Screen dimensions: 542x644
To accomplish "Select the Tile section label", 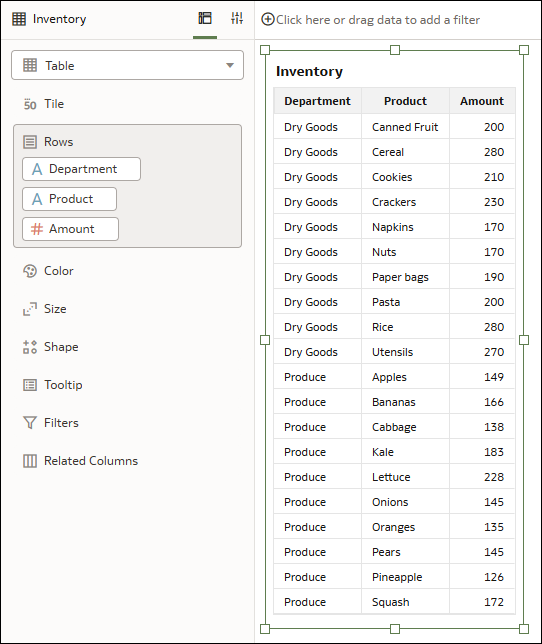I will (x=54, y=104).
